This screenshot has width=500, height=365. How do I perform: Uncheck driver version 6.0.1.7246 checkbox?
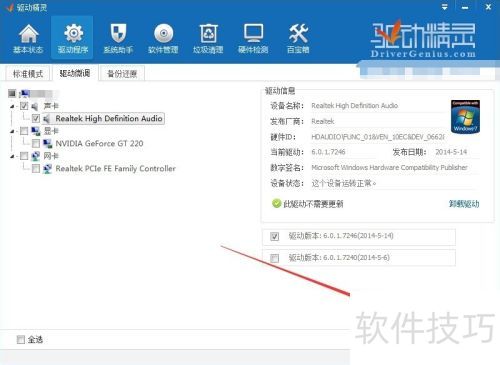pos(274,236)
